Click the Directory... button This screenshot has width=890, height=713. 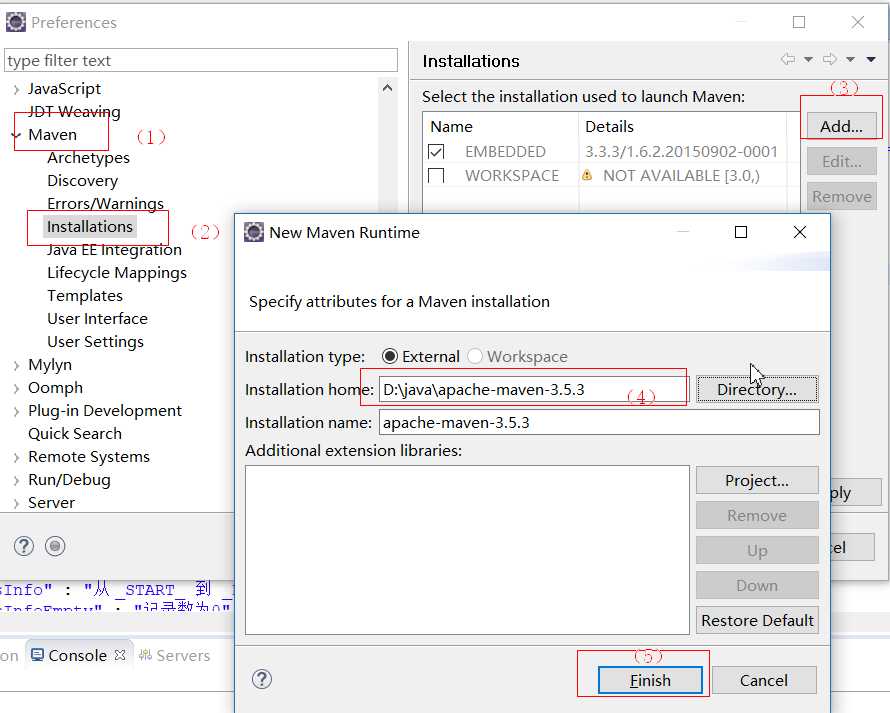pyautogui.click(x=757, y=389)
